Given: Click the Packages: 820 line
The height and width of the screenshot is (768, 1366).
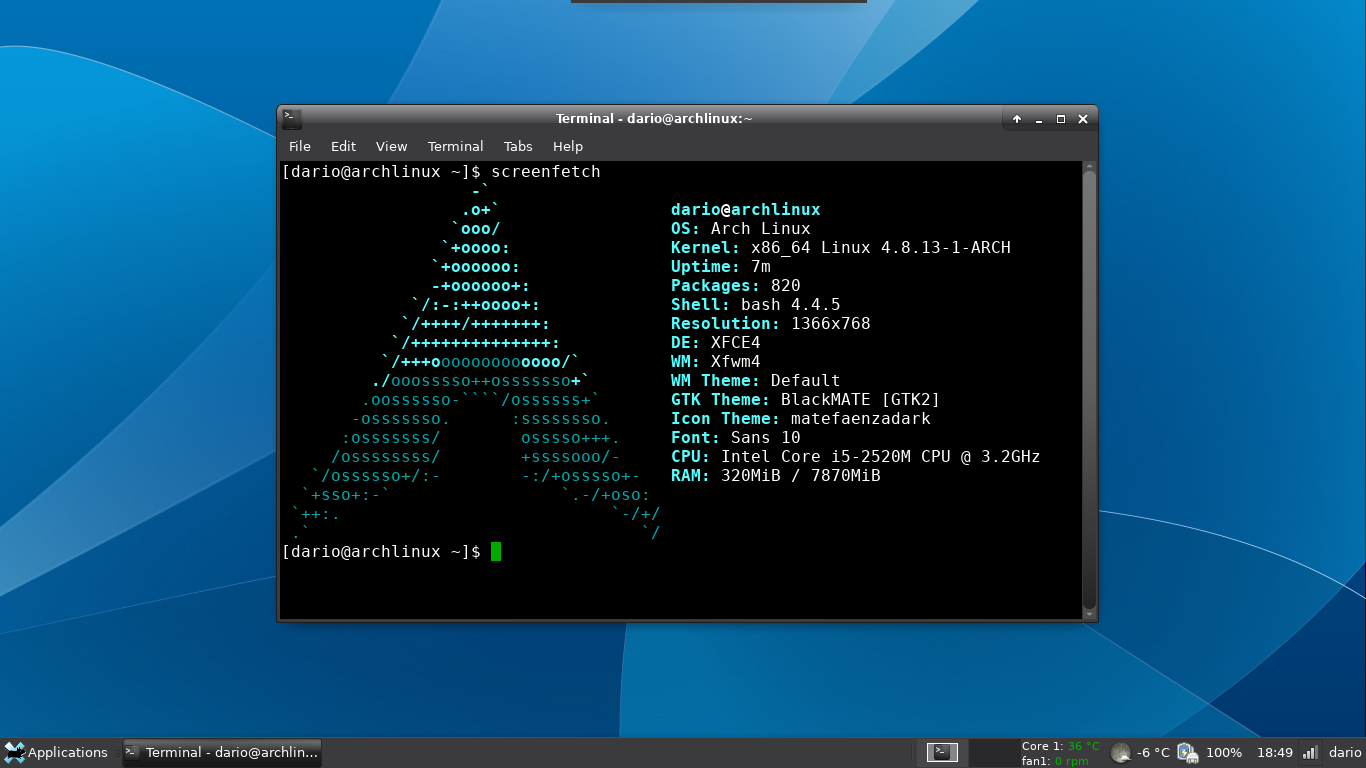Looking at the screenshot, I should point(736,286).
